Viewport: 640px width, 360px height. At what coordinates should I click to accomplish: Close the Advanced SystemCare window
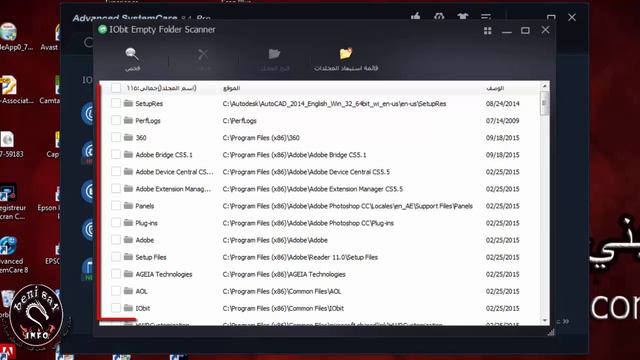(x=572, y=18)
